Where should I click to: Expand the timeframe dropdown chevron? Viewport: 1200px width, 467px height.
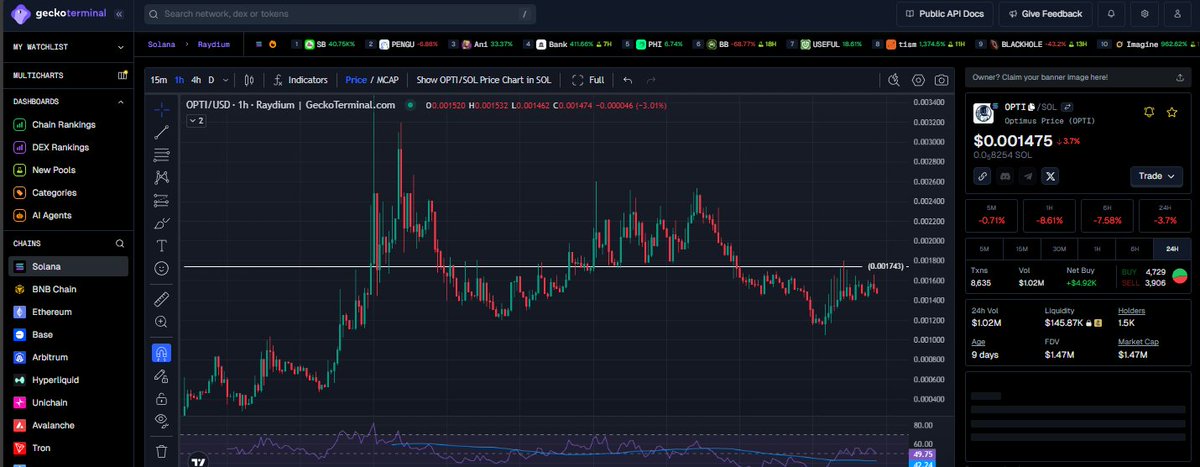[x=227, y=80]
